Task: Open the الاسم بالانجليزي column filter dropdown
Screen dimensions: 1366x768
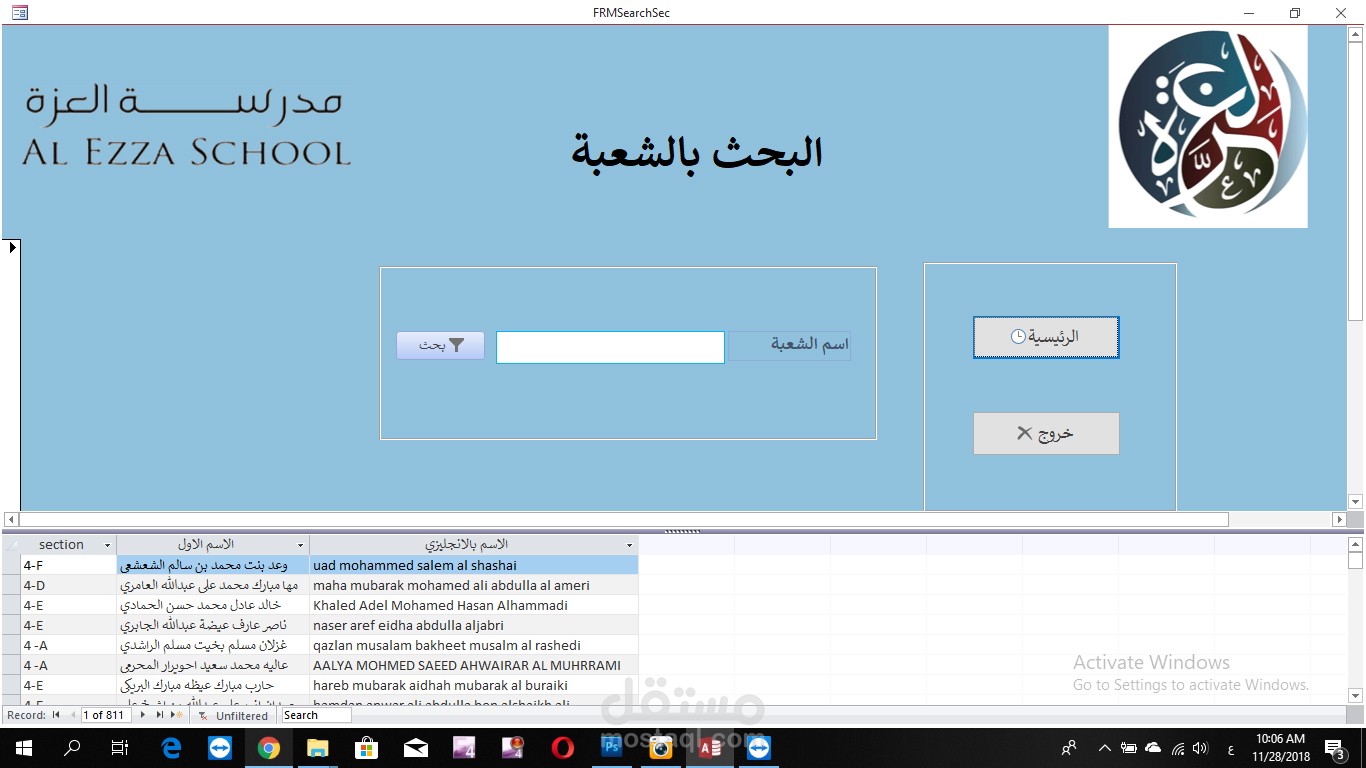Action: (630, 545)
